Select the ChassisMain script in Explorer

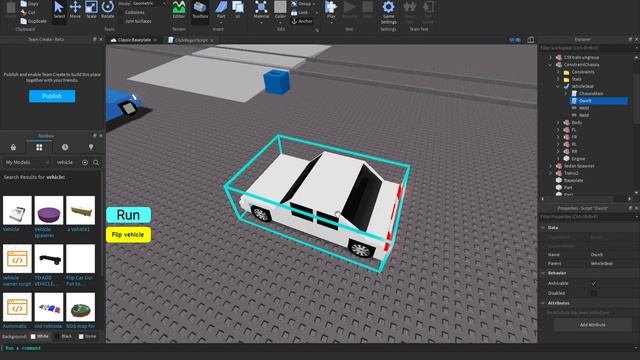coord(591,93)
